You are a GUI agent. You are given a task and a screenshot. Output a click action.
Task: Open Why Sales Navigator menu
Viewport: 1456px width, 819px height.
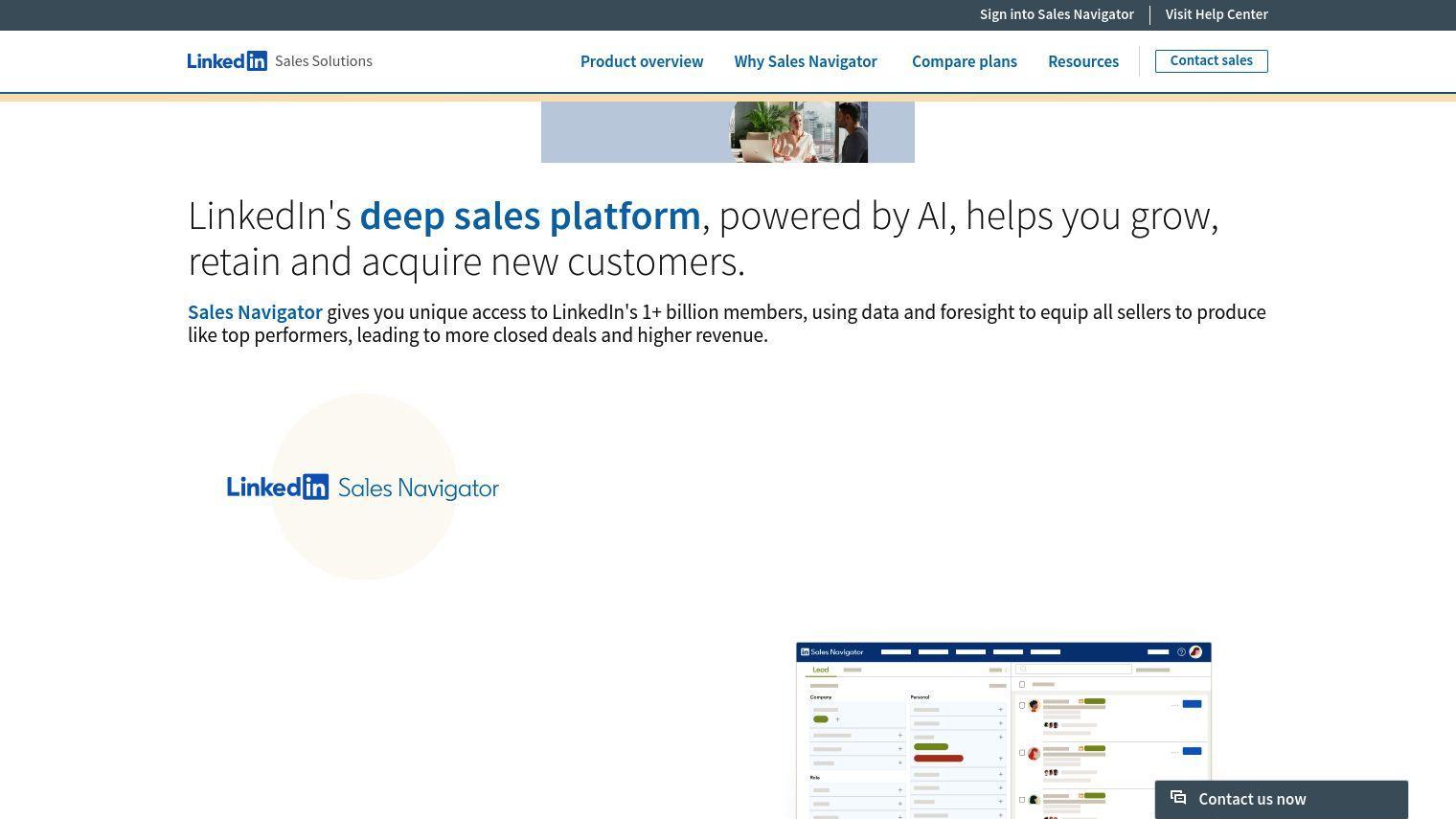(806, 61)
